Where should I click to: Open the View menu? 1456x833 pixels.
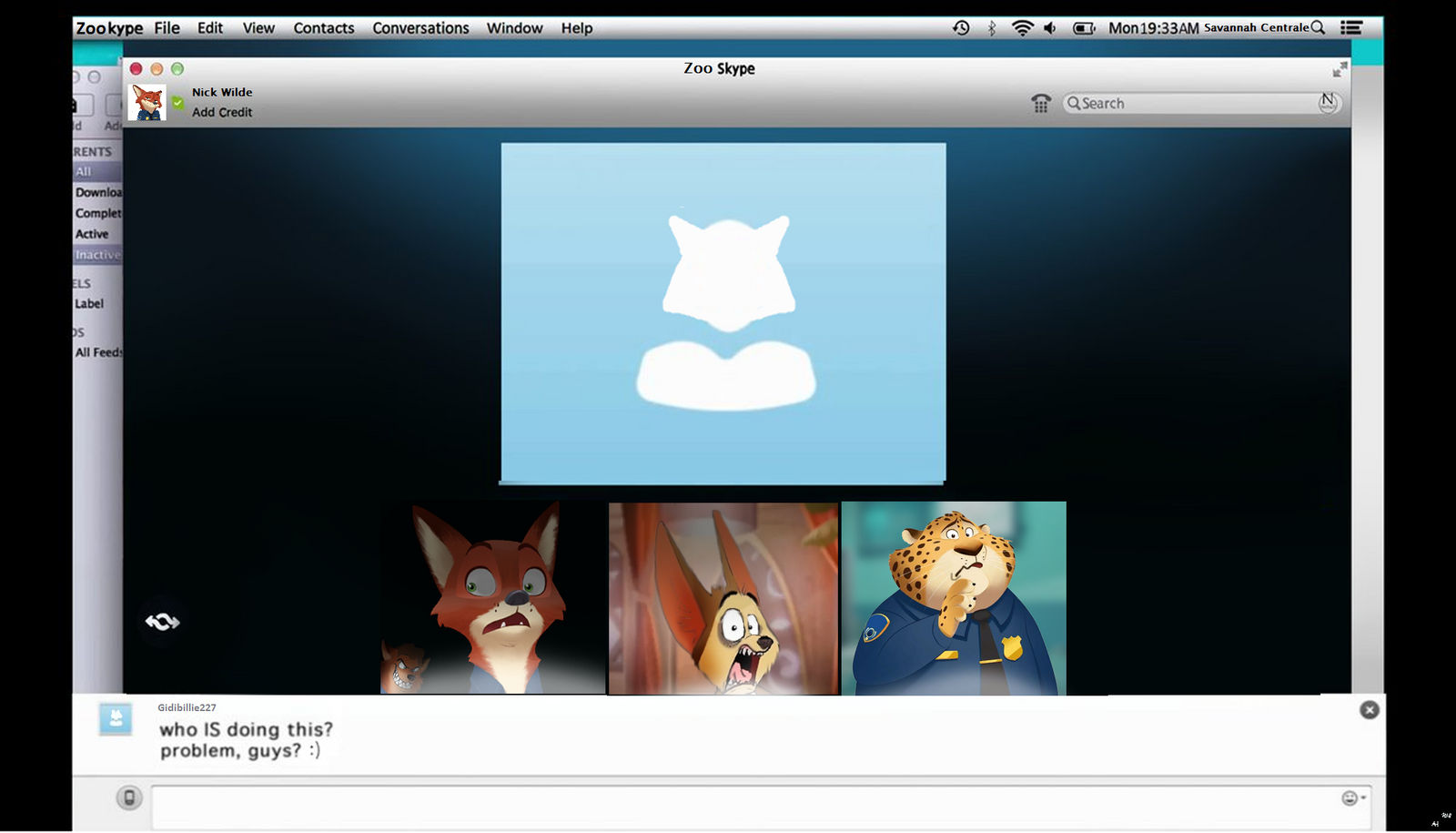pyautogui.click(x=258, y=28)
